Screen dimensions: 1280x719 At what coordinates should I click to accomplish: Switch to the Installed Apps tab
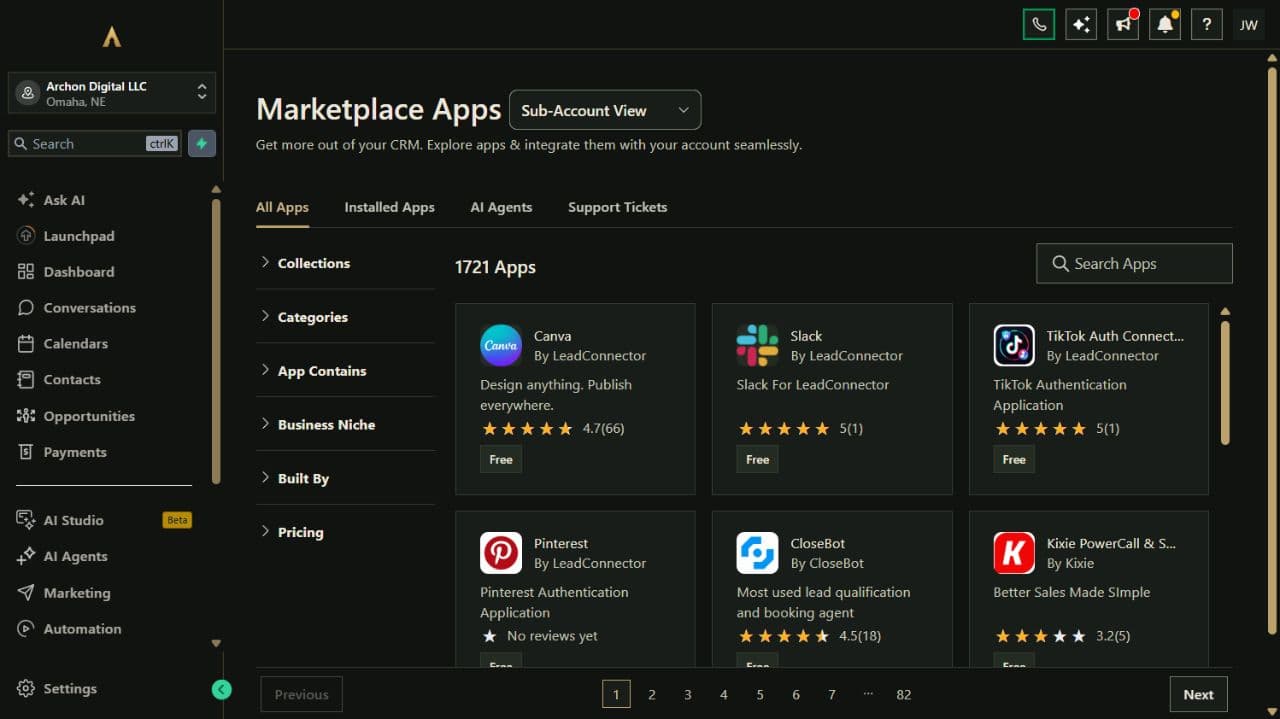[x=389, y=207]
